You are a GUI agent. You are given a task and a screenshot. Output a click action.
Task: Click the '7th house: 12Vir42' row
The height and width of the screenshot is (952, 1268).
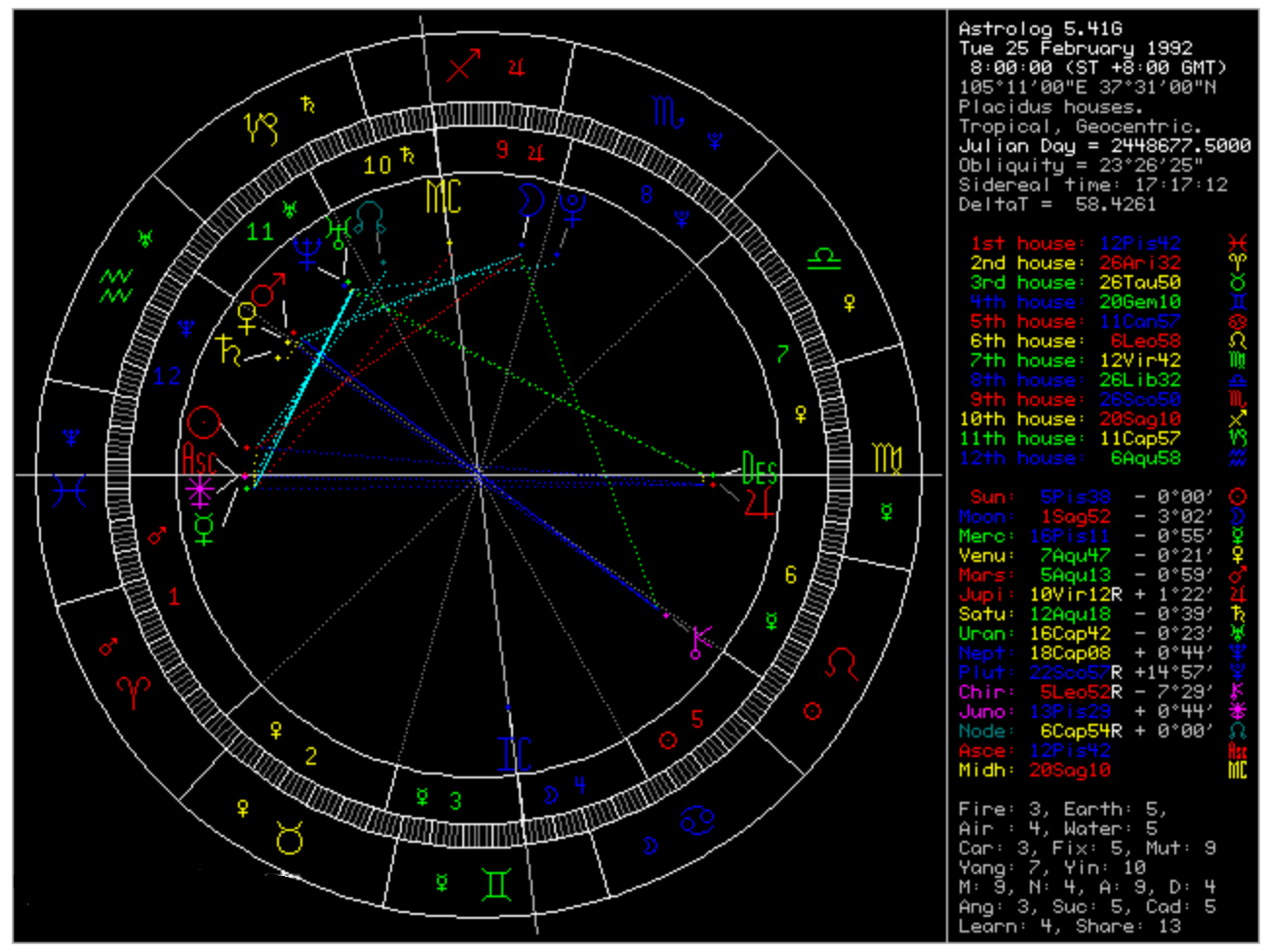click(1075, 360)
